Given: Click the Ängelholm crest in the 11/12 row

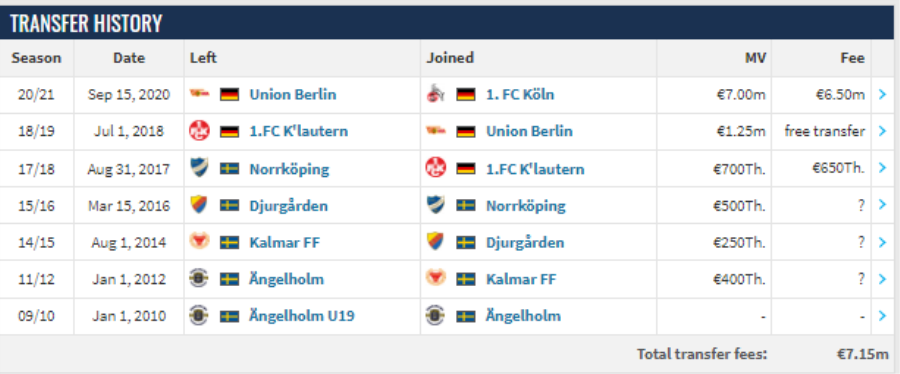Looking at the screenshot, I should point(199,279).
